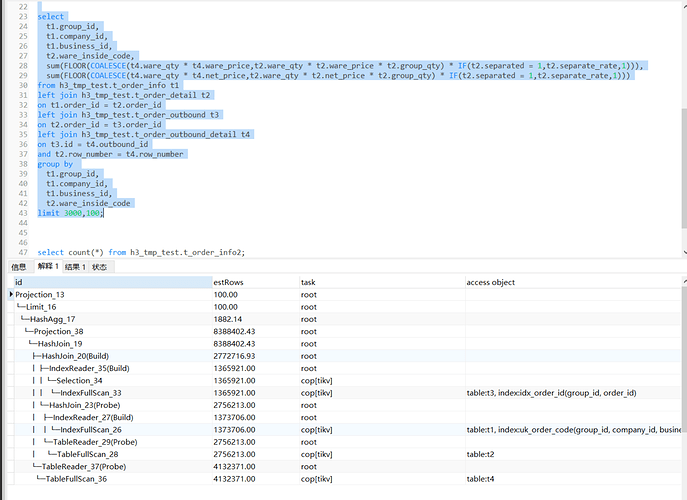
Task: Click the access object column header
Action: [x=573, y=282]
